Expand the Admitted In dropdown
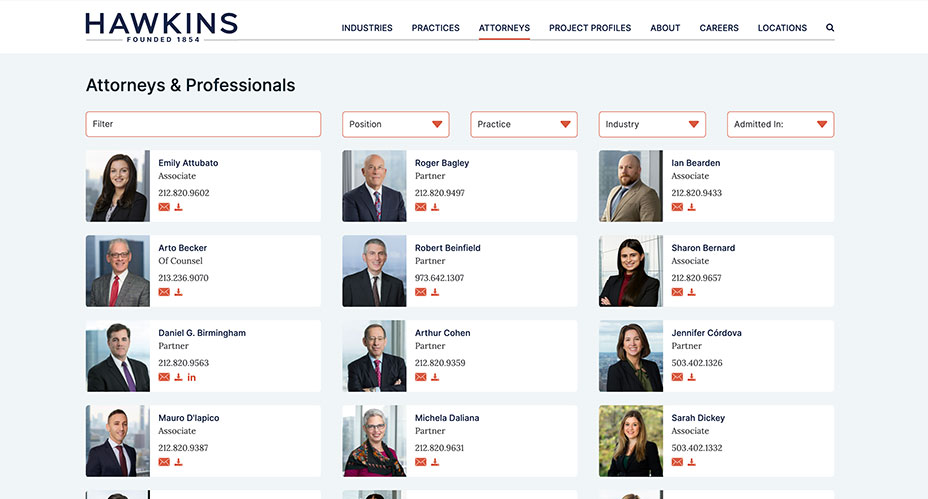Screen dimensions: 928x499 tap(781, 124)
